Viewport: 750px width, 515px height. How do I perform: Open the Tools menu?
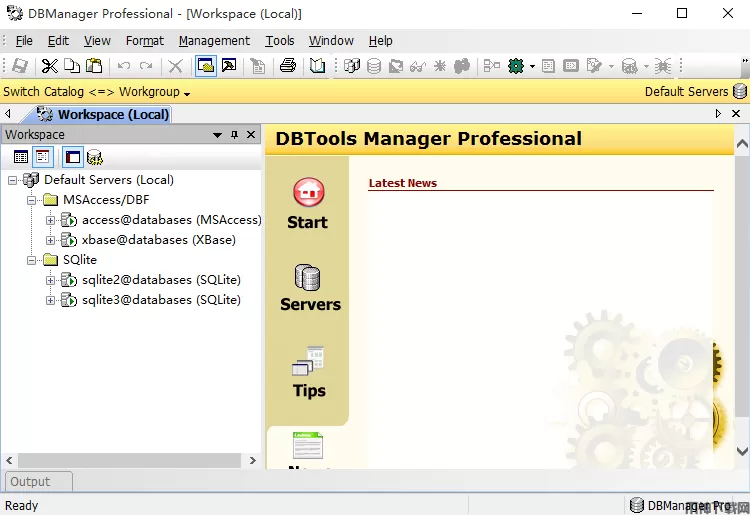[280, 41]
